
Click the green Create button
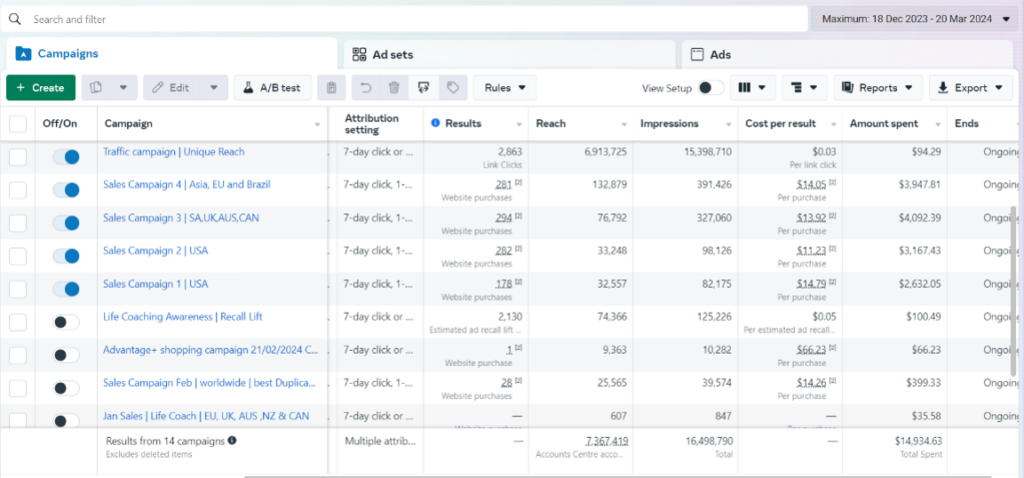click(40, 88)
